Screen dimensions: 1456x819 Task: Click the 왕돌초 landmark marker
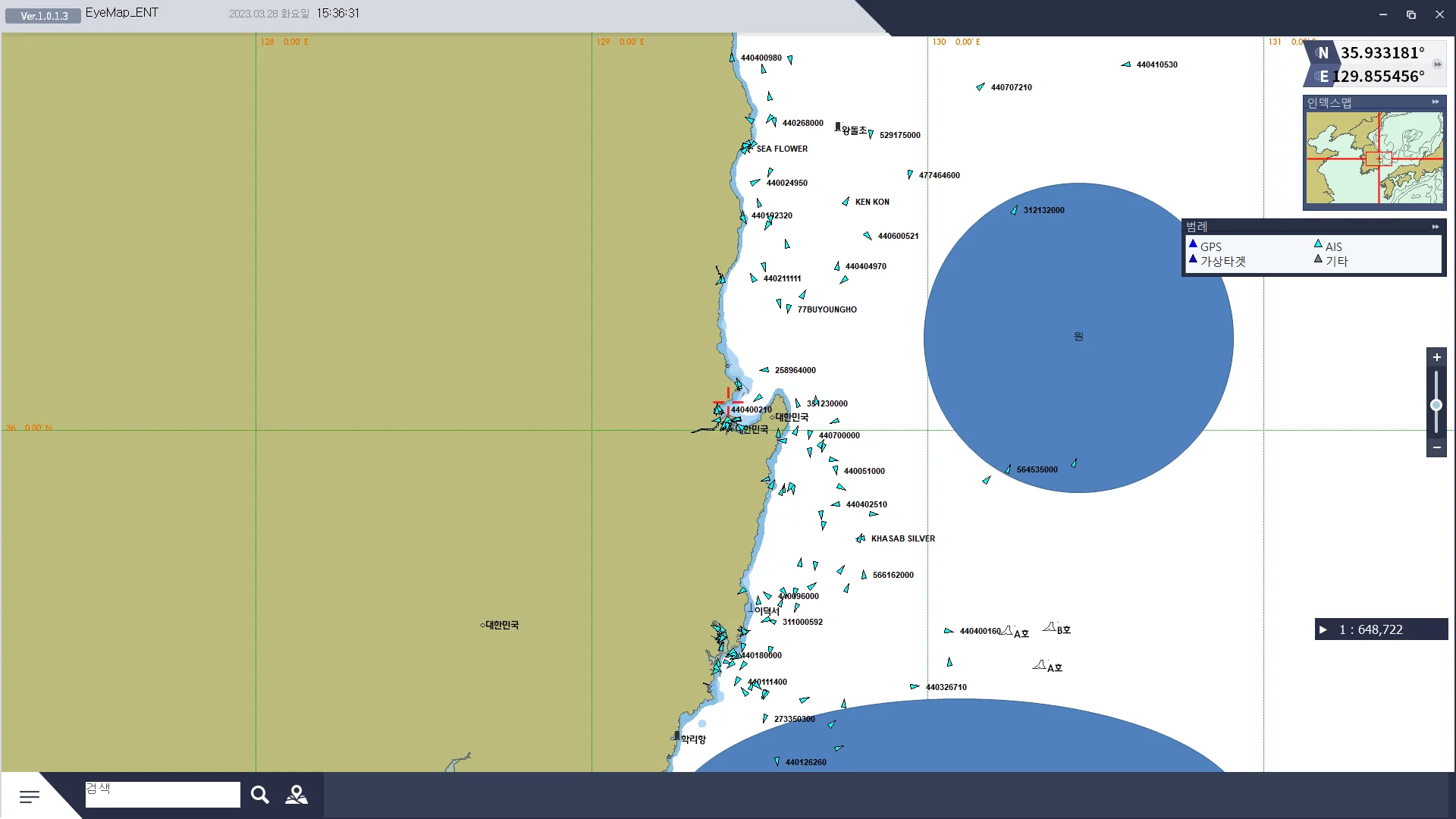[x=838, y=127]
